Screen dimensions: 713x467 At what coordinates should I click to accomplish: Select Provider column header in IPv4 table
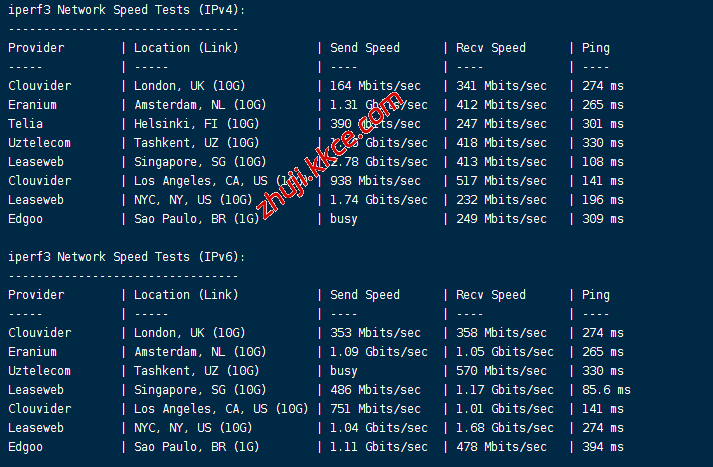36,48
